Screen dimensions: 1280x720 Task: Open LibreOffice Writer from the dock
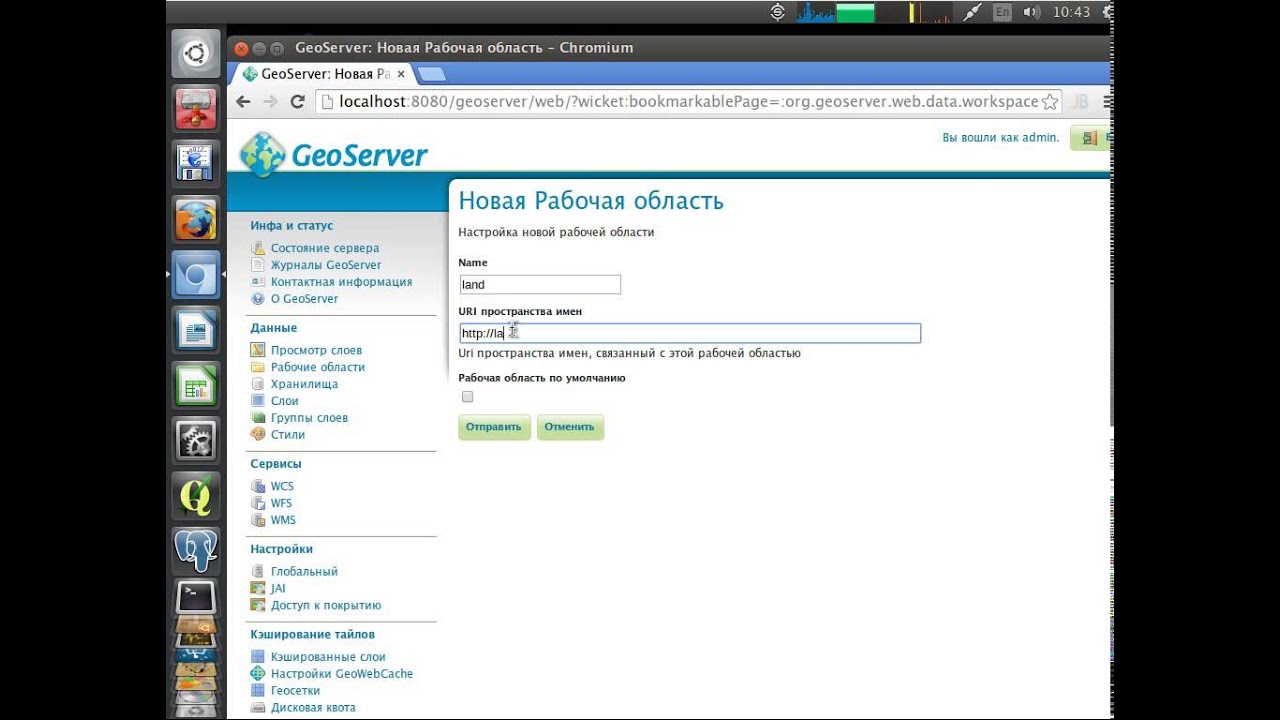tap(196, 329)
